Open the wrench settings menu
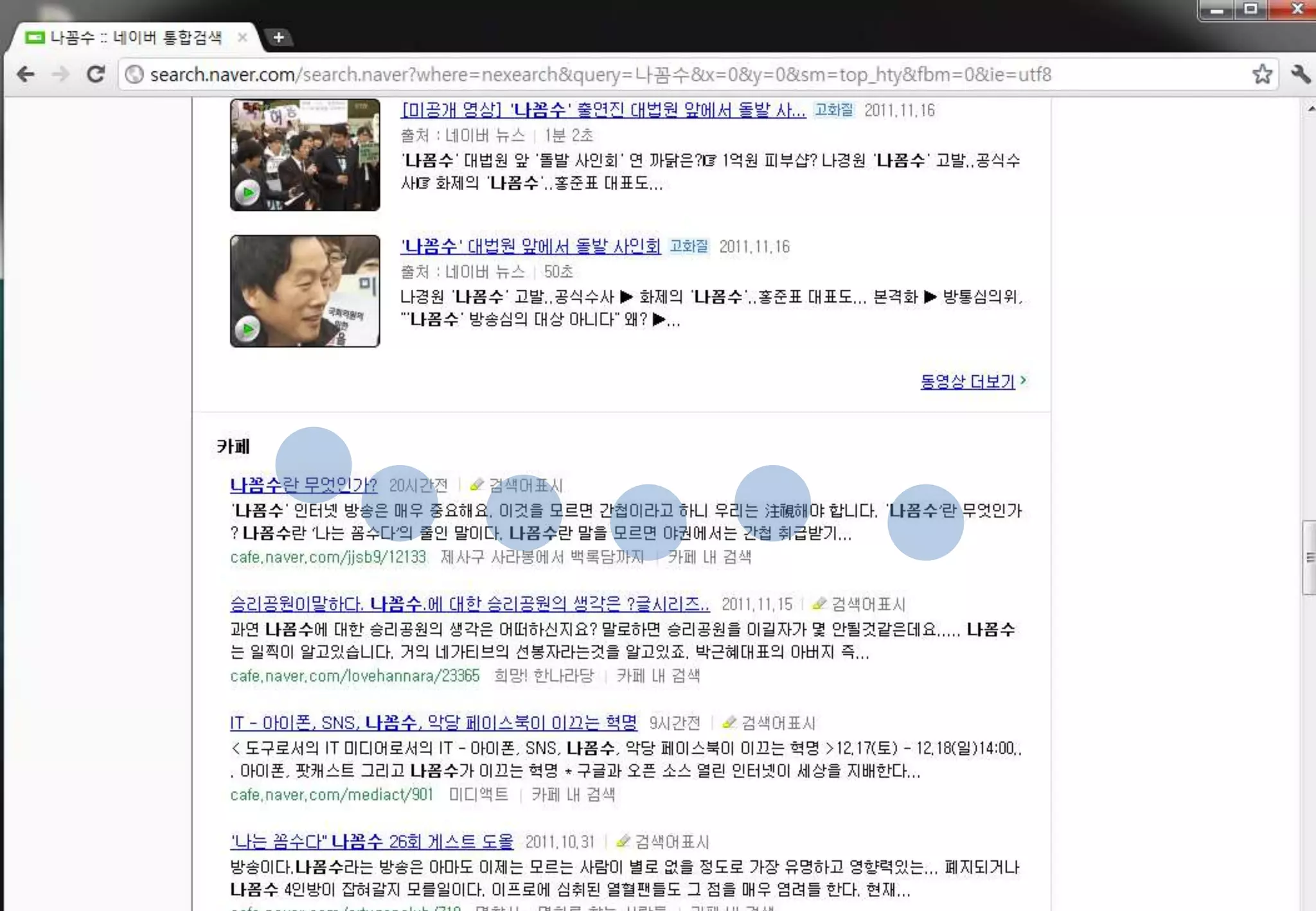Viewport: 1316px width, 911px height. (x=1300, y=75)
